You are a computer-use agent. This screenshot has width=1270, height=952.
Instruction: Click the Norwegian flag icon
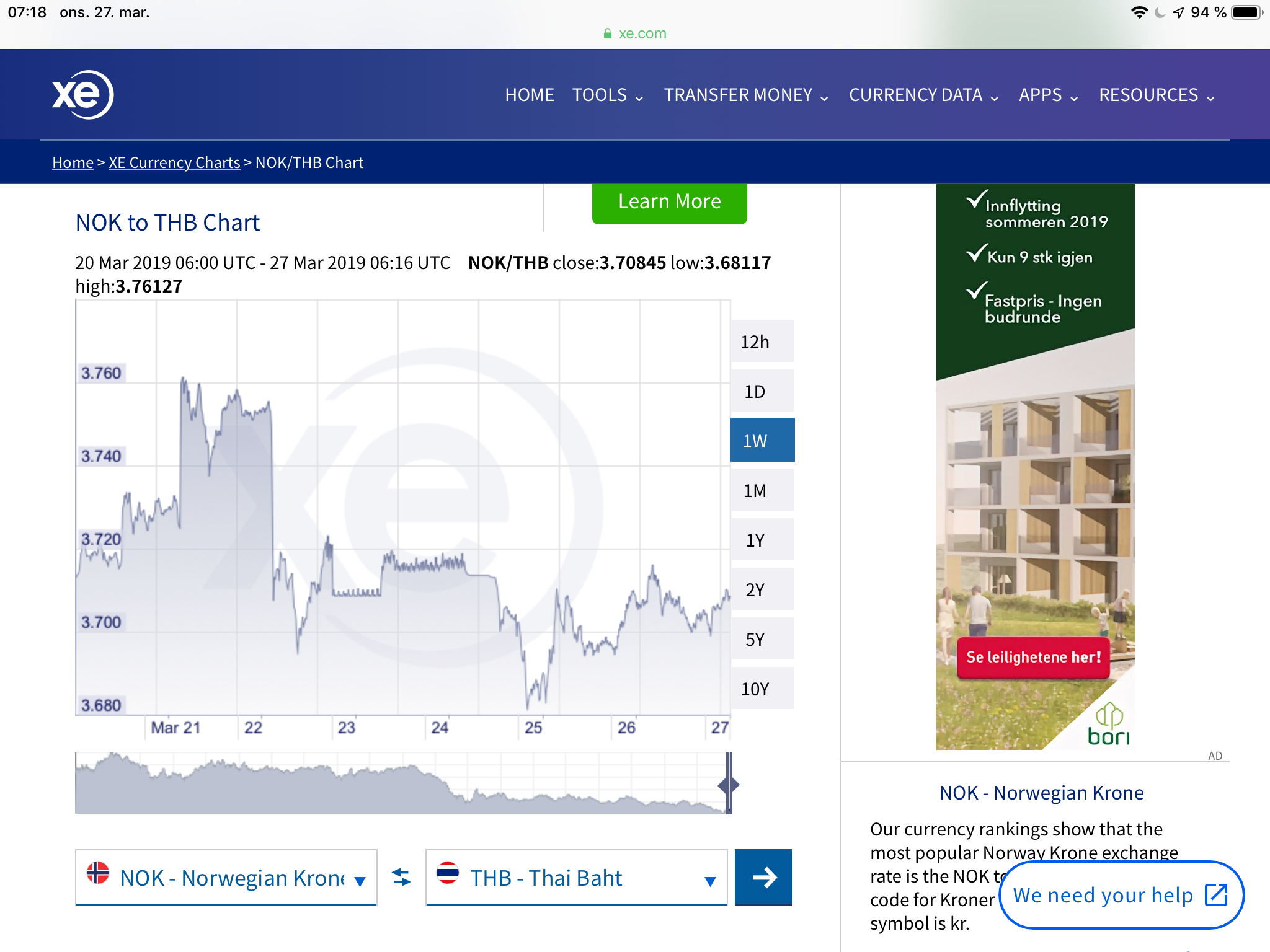[x=98, y=873]
